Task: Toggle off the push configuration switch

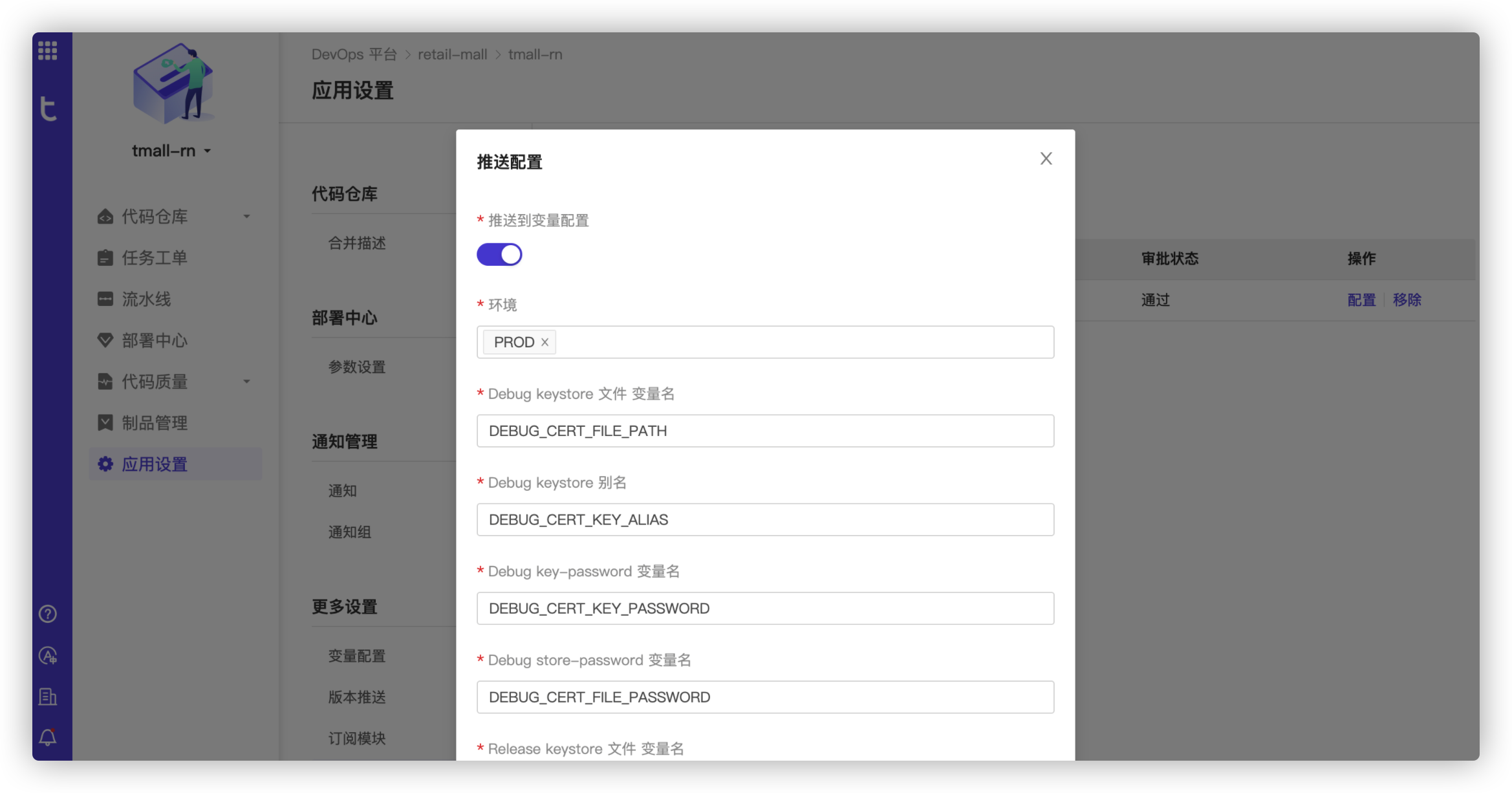Action: tap(499, 254)
